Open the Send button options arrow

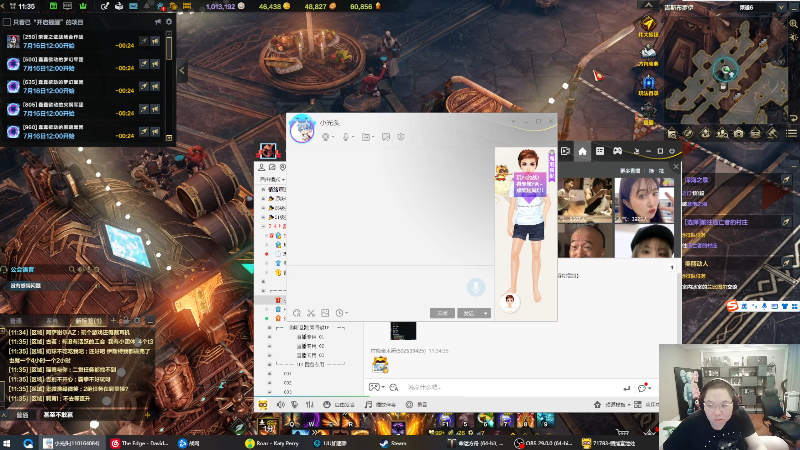[x=486, y=313]
